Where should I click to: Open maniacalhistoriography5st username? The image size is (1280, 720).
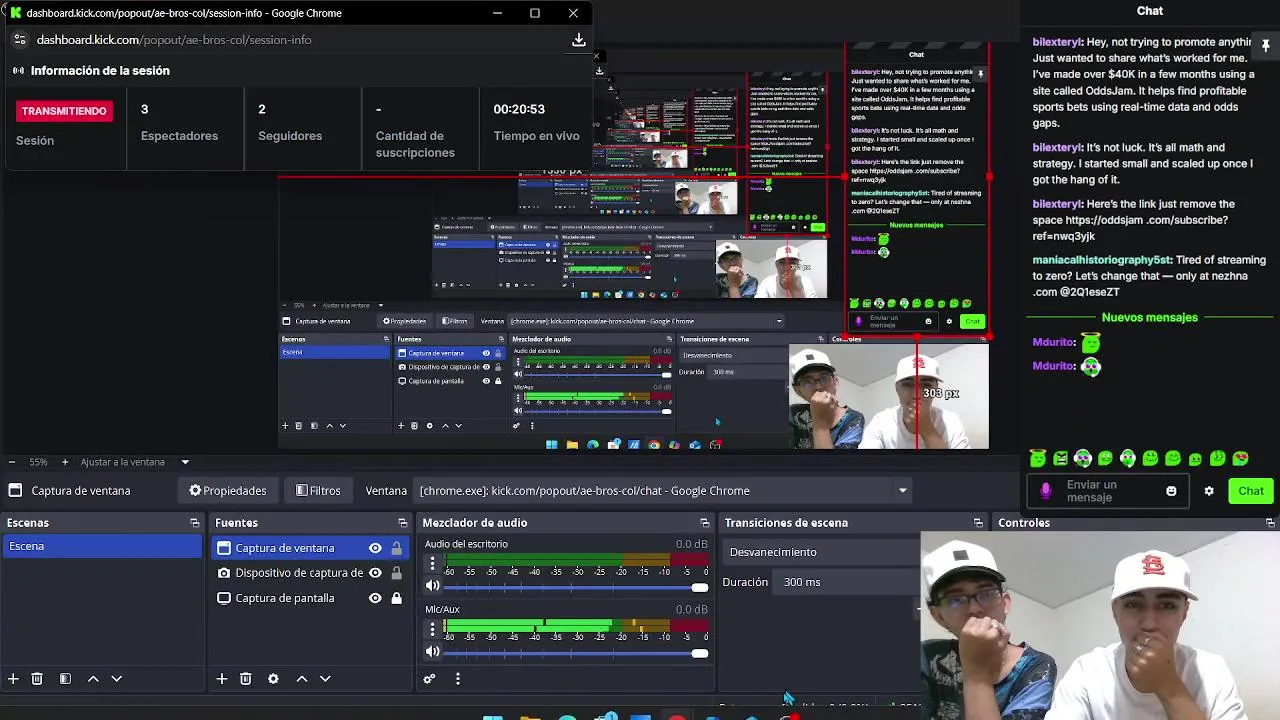1102,260
